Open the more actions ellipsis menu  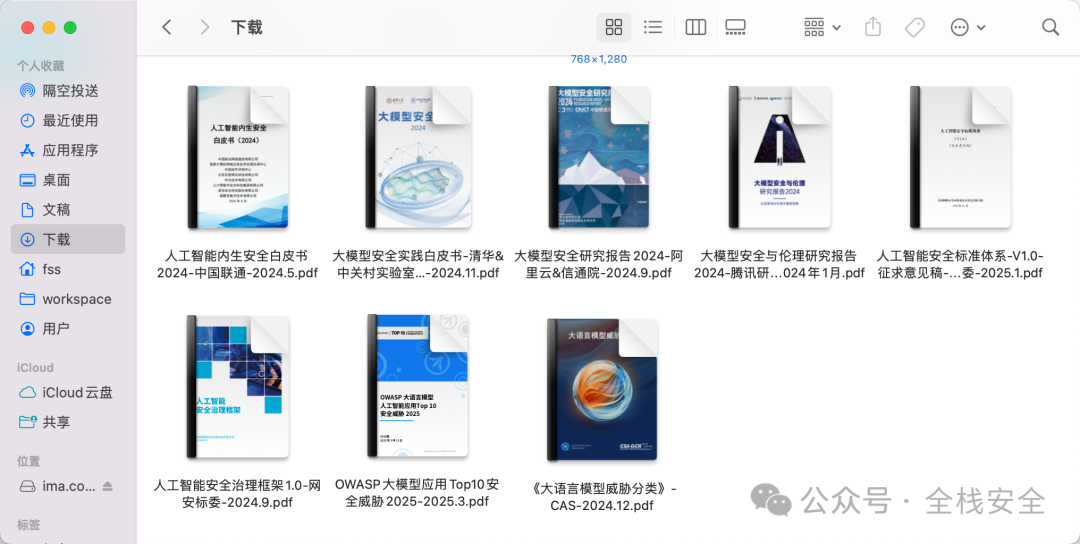tap(967, 27)
